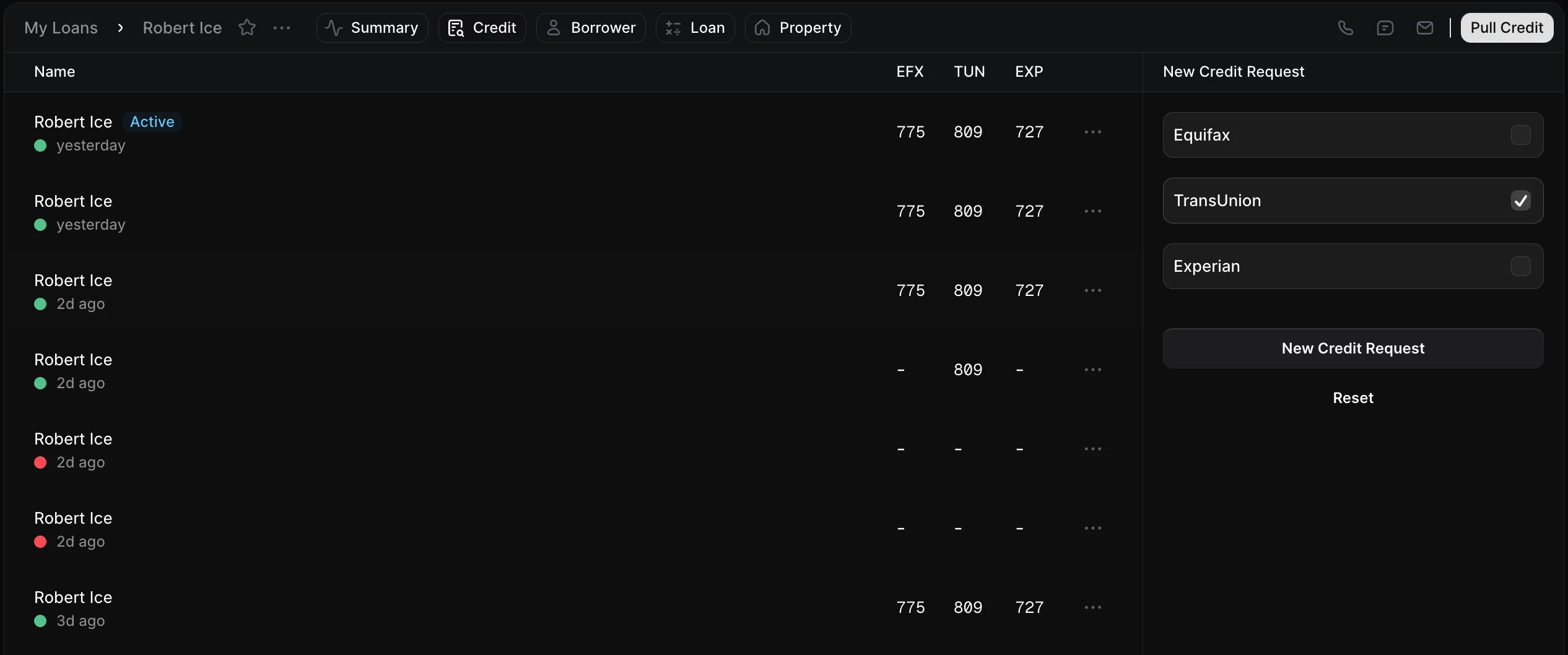Navigate to My Loans in the breadcrumb

pyautogui.click(x=61, y=27)
